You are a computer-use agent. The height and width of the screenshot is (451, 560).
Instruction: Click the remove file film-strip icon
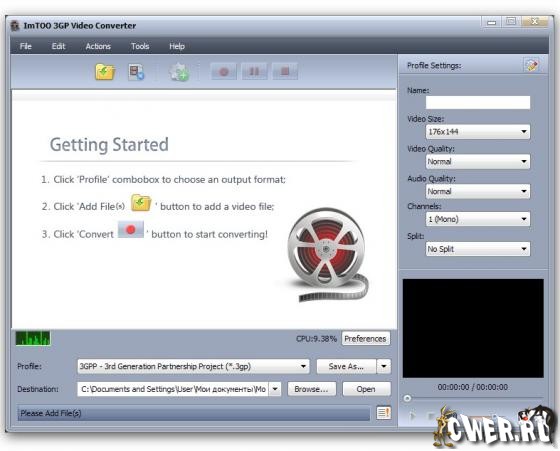136,72
